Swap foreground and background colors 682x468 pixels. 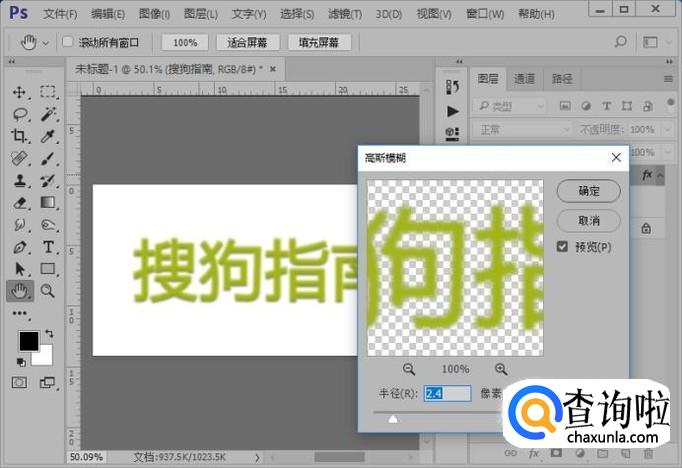click(x=49, y=334)
